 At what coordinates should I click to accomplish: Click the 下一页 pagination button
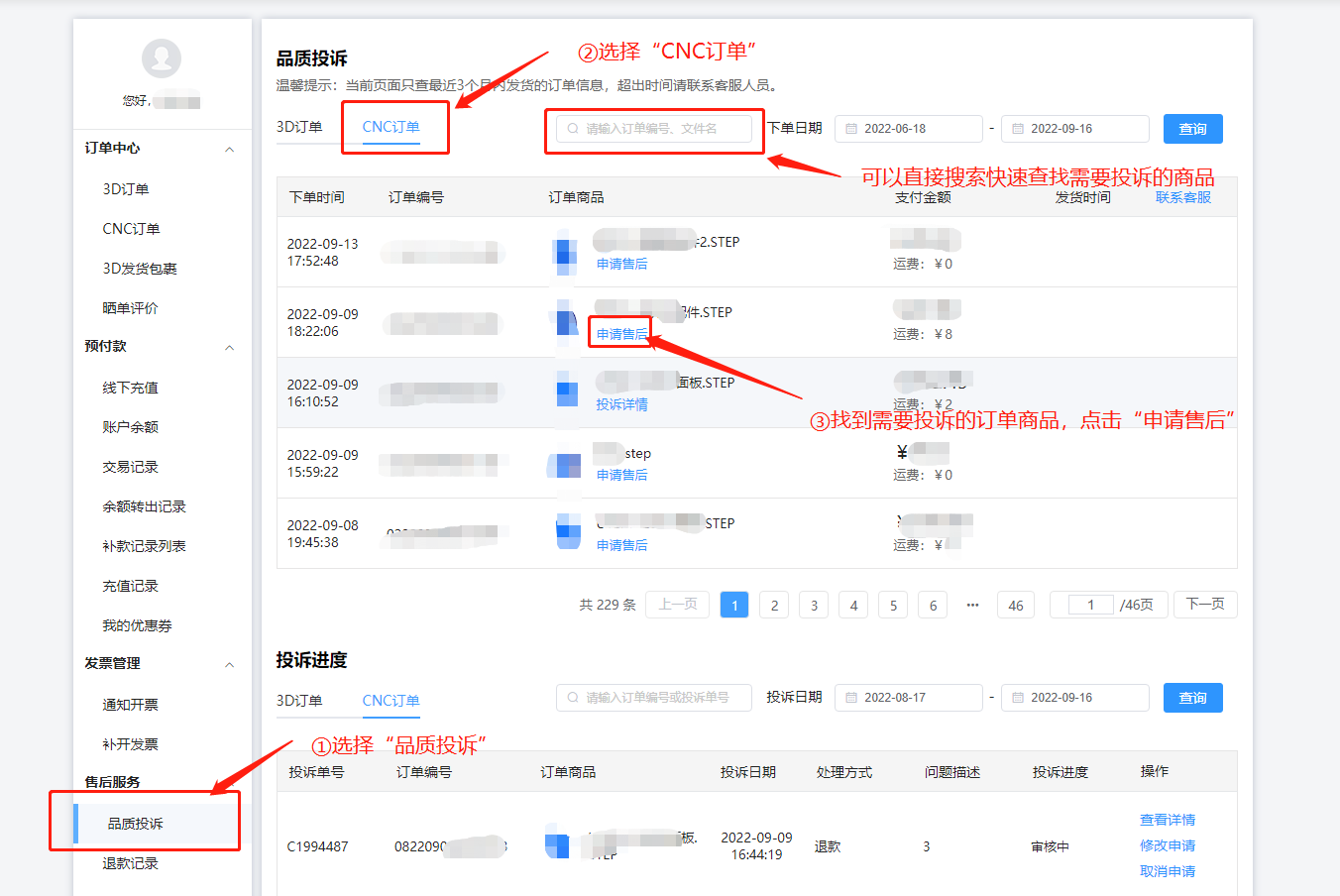pyautogui.click(x=1204, y=605)
